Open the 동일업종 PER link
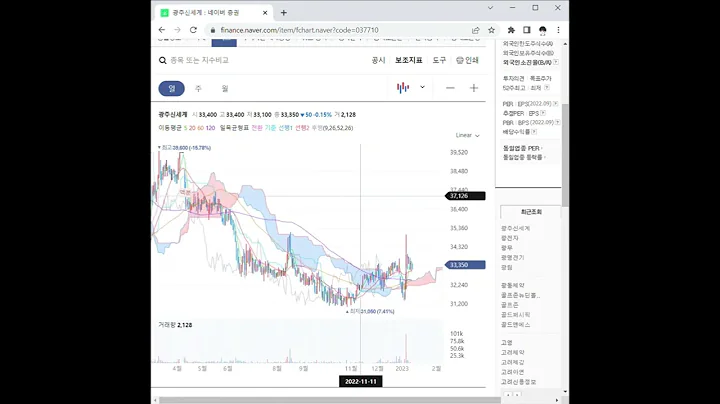The width and height of the screenshot is (720, 404). click(521, 148)
